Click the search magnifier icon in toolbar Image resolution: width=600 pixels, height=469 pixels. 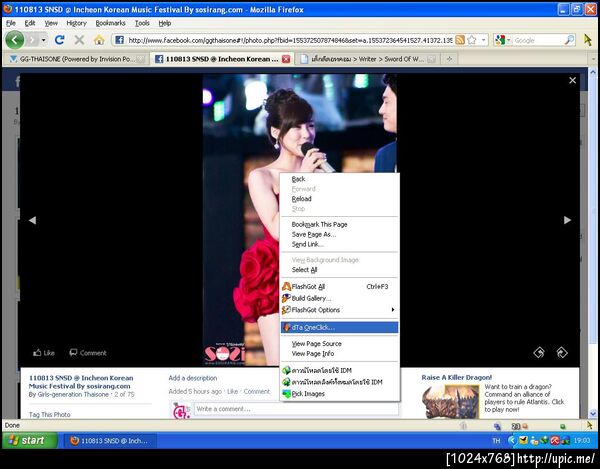point(568,40)
